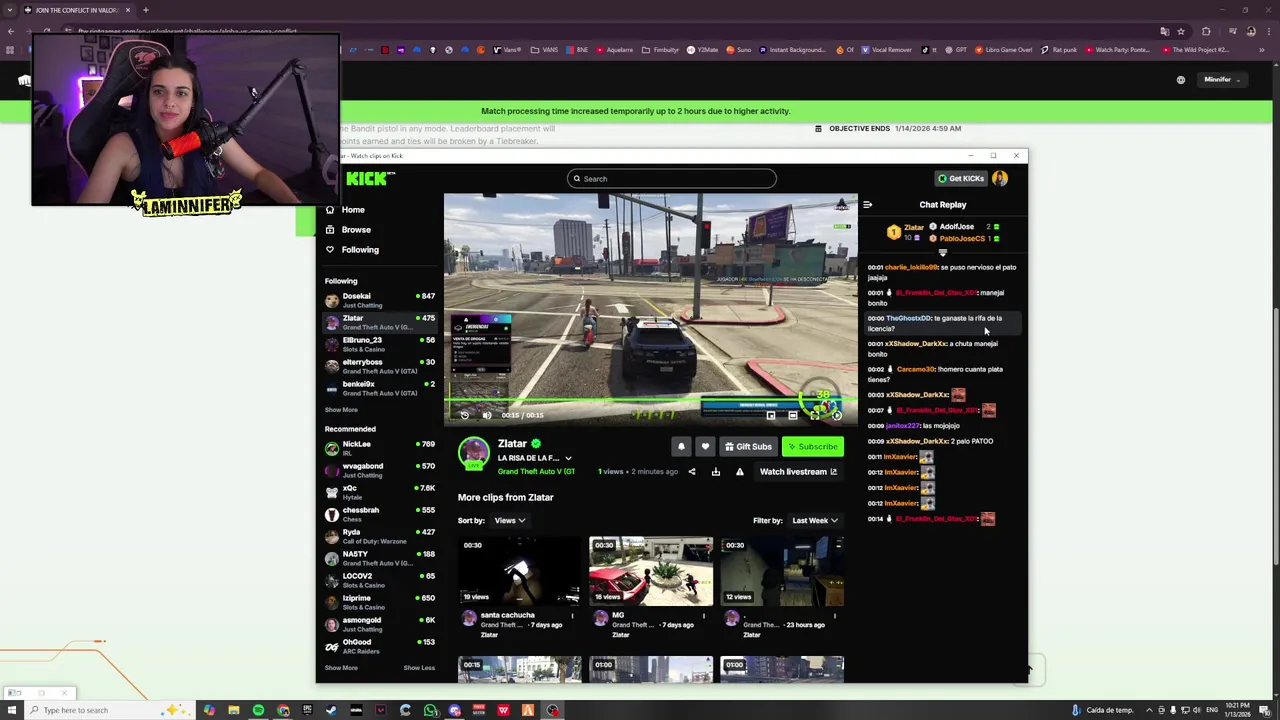This screenshot has height=720, width=1280.
Task: Open Zlatar's avatar with the LIVE badge
Action: tap(474, 454)
